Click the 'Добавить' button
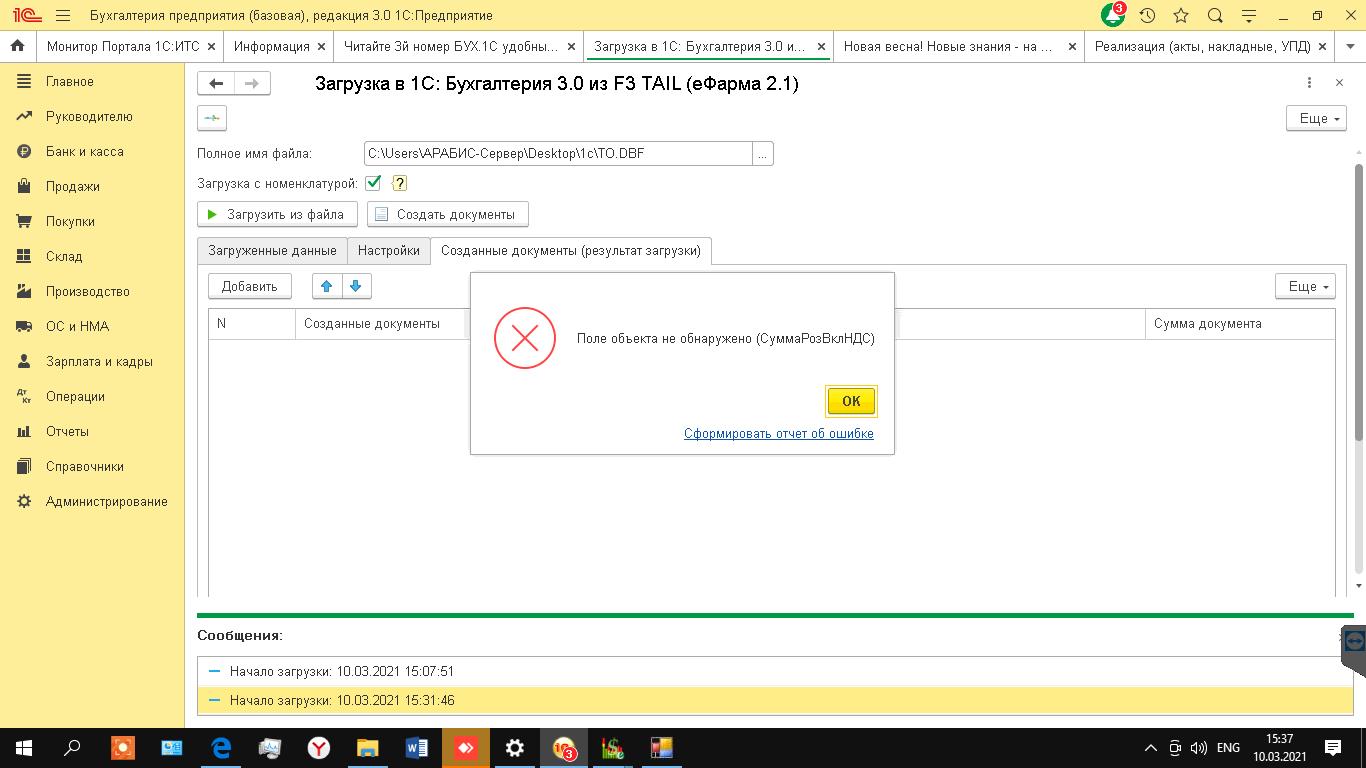 249,286
